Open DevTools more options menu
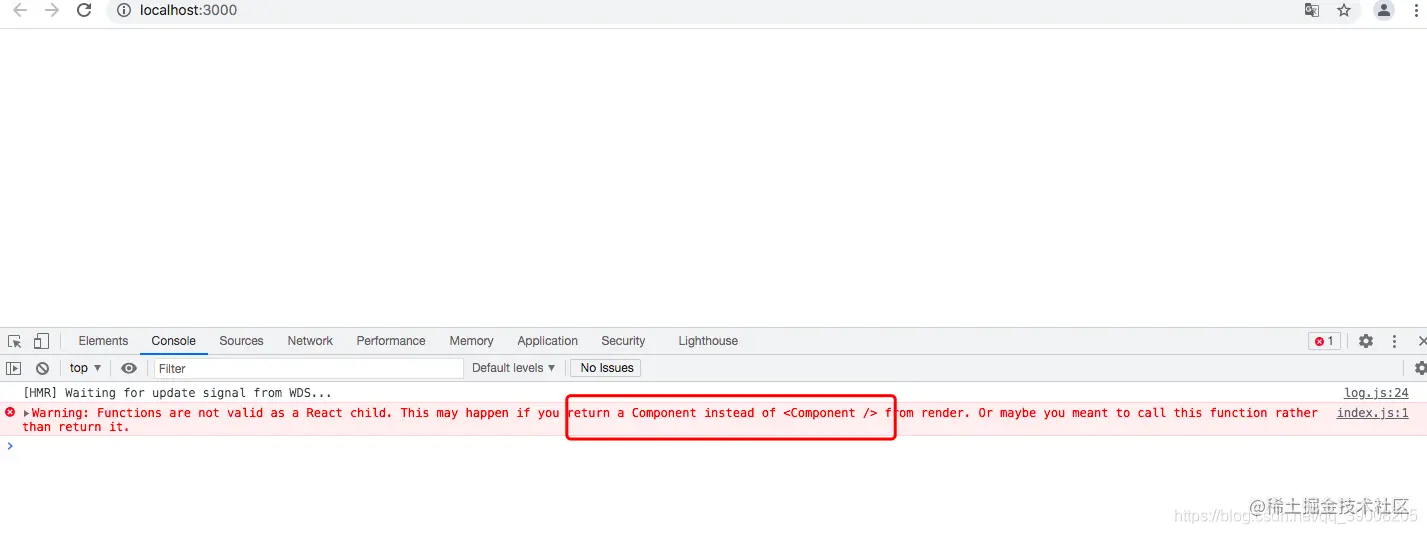This screenshot has height=534, width=1427. pyautogui.click(x=1394, y=341)
